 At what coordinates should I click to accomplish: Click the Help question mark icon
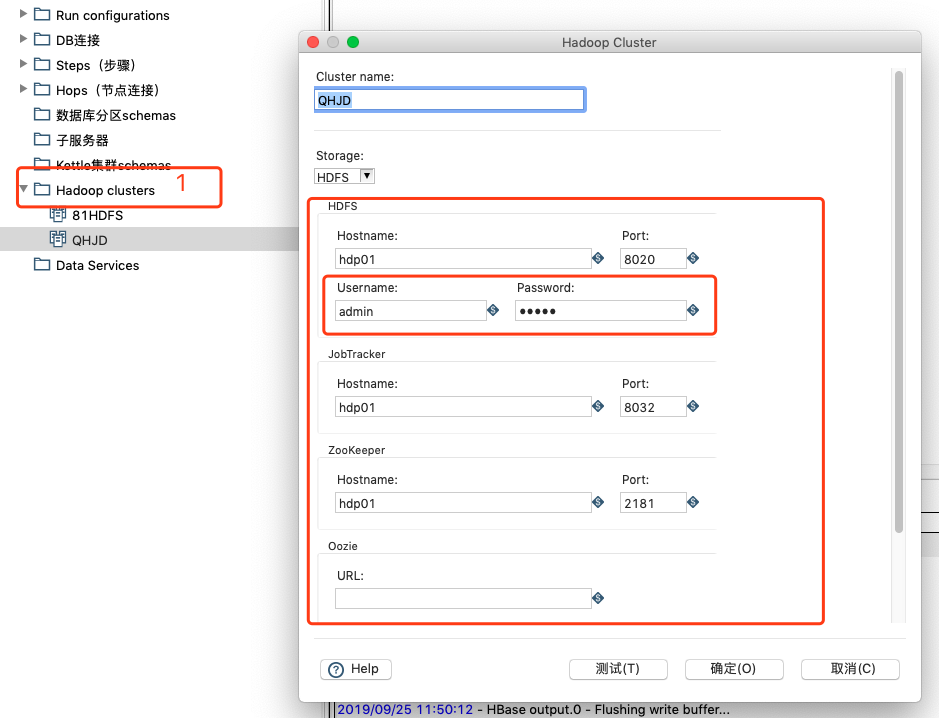(336, 669)
